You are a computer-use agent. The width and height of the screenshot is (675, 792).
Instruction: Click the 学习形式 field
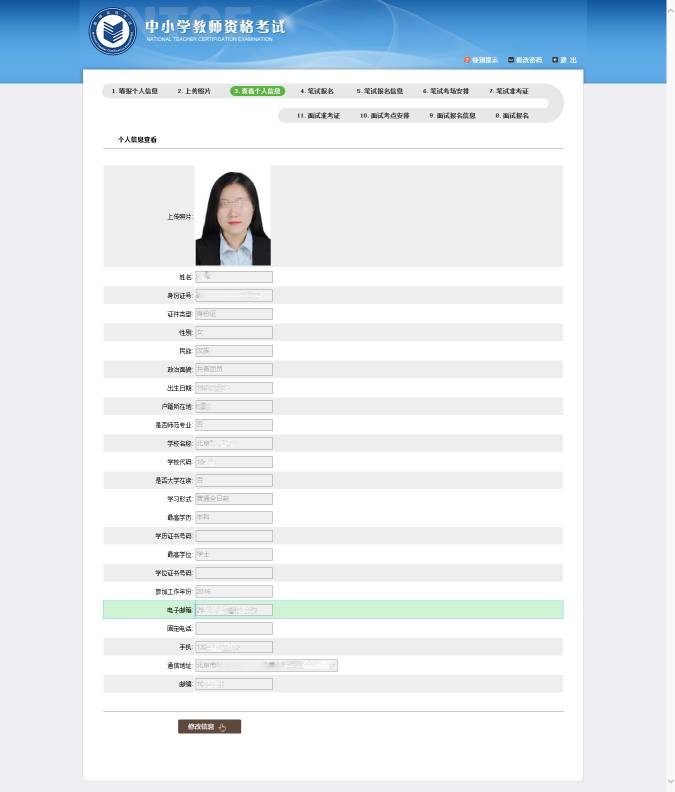(x=234, y=499)
